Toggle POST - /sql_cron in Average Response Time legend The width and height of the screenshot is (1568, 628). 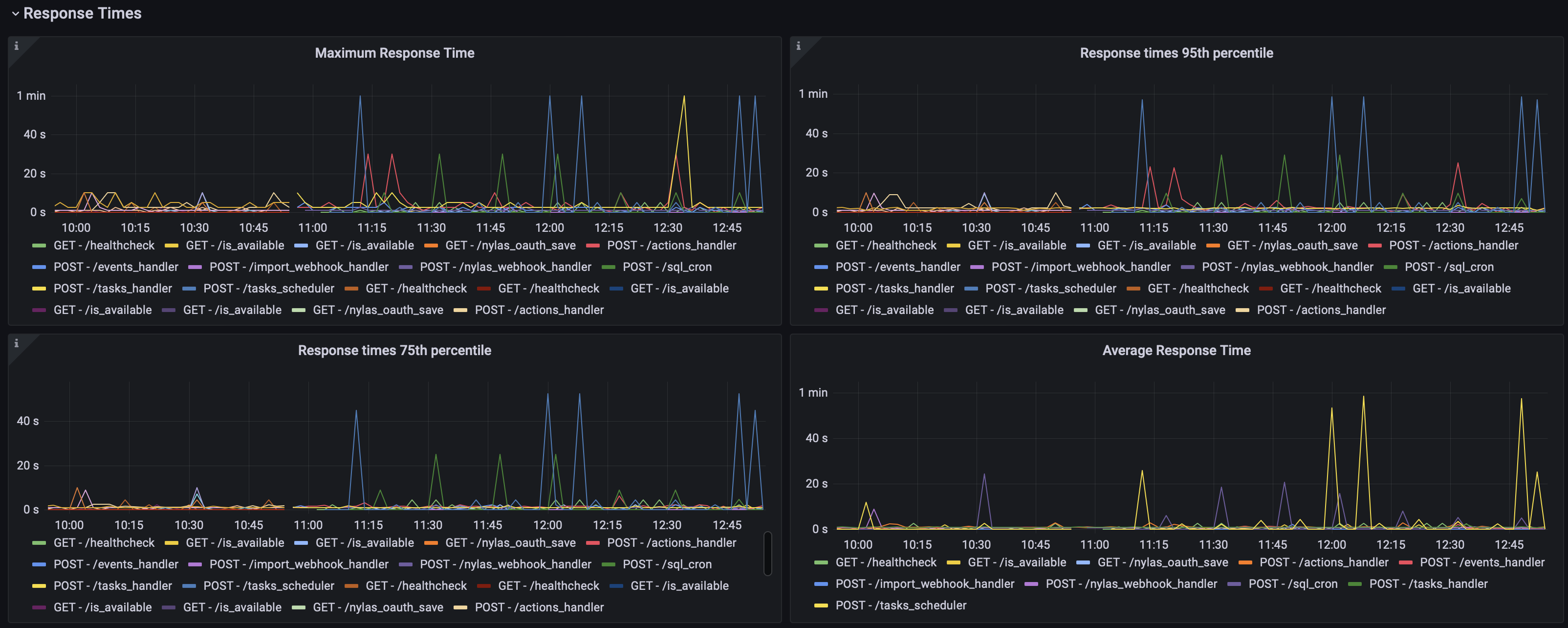coord(1293,583)
